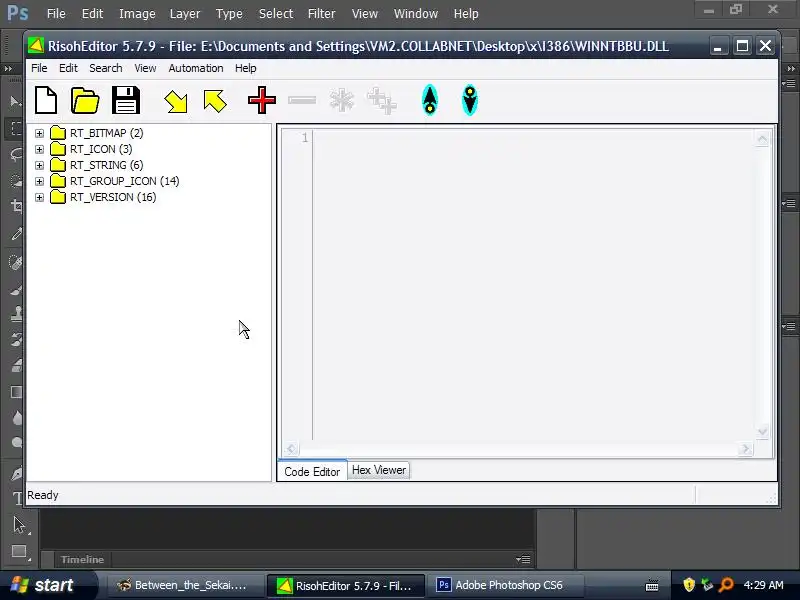
Task: Click the security shield tray icon
Action: click(x=689, y=585)
